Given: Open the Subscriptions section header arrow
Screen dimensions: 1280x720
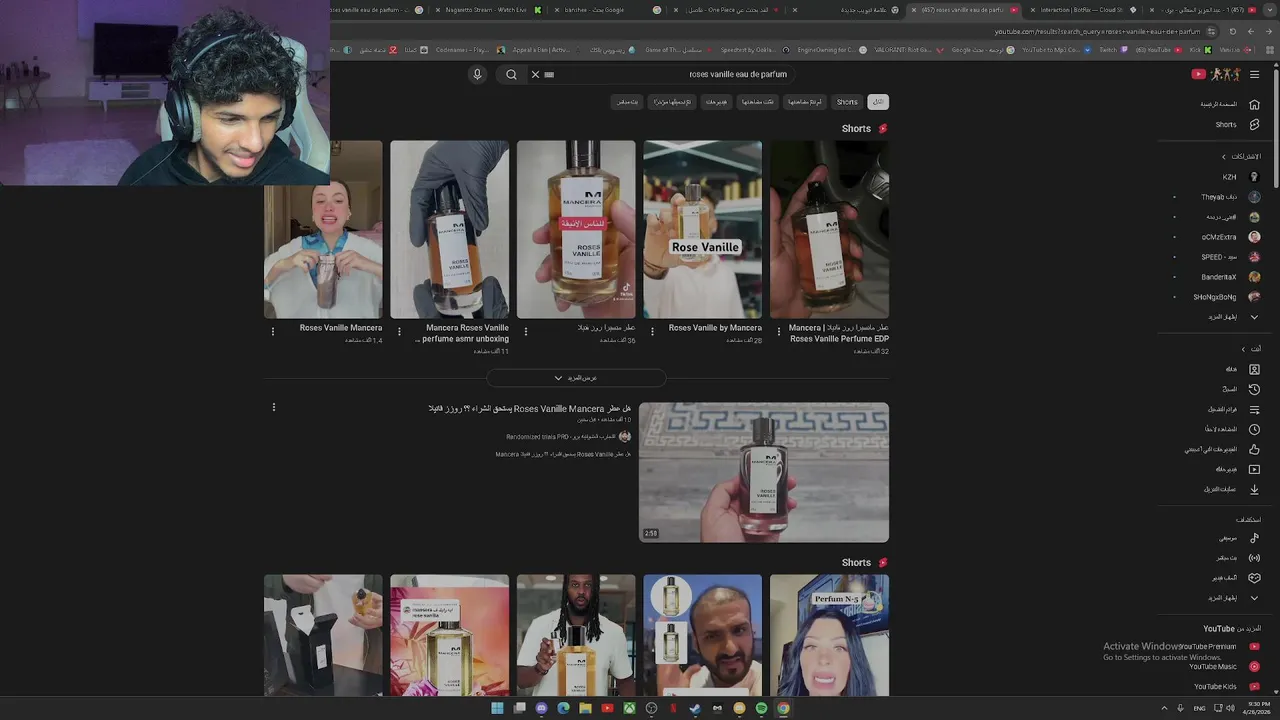Looking at the screenshot, I should (1223, 157).
